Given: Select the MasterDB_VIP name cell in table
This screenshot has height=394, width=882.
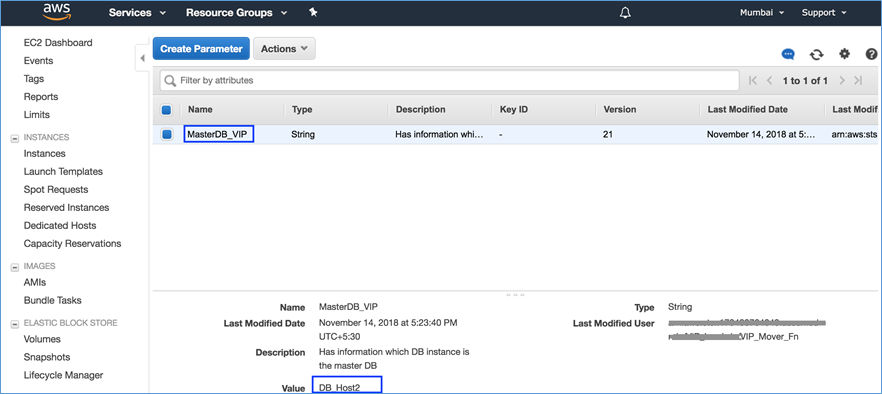Looking at the screenshot, I should (x=219, y=135).
